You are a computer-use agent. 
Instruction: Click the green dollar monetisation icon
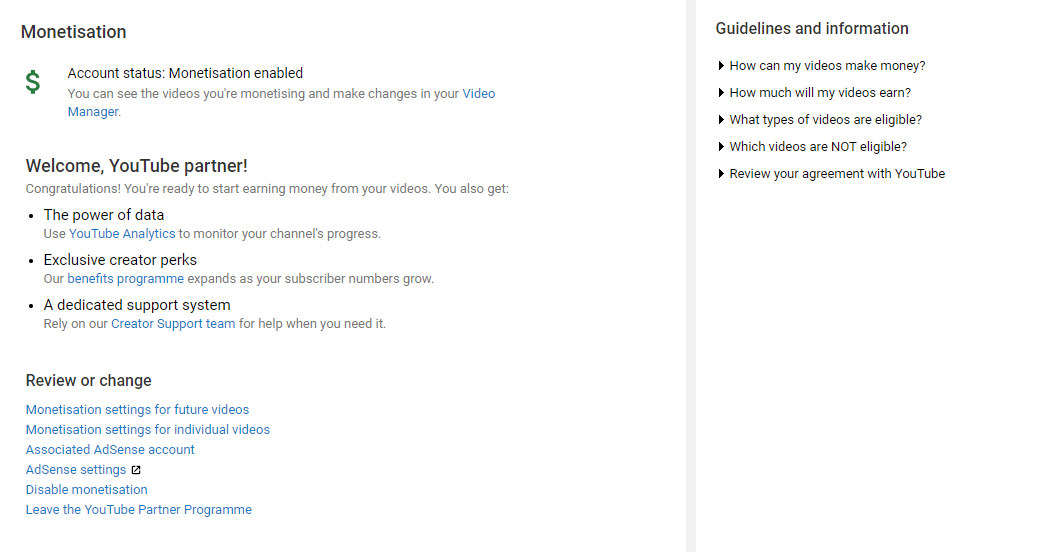point(33,82)
